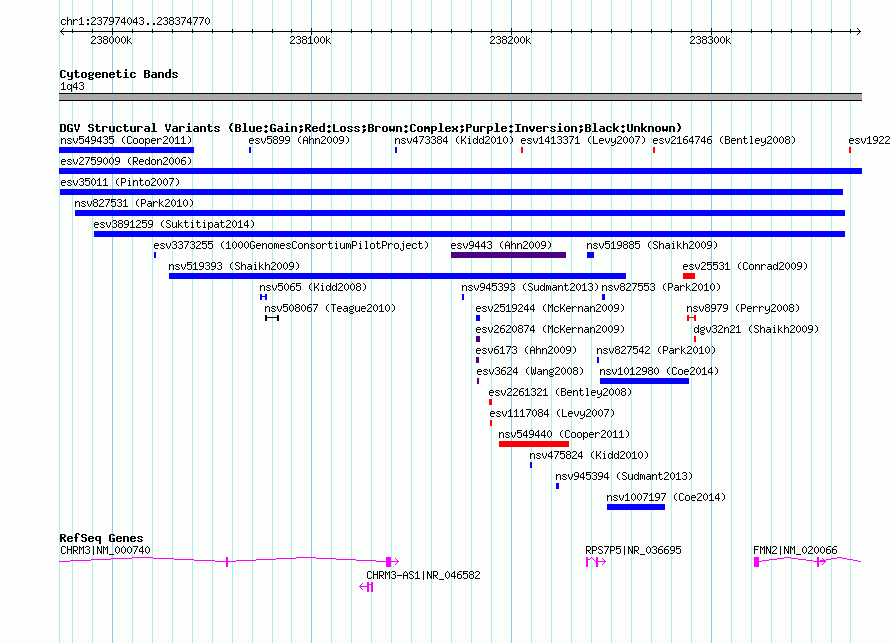Select the esv5899 (Ahn2009) variant label

tap(299, 140)
